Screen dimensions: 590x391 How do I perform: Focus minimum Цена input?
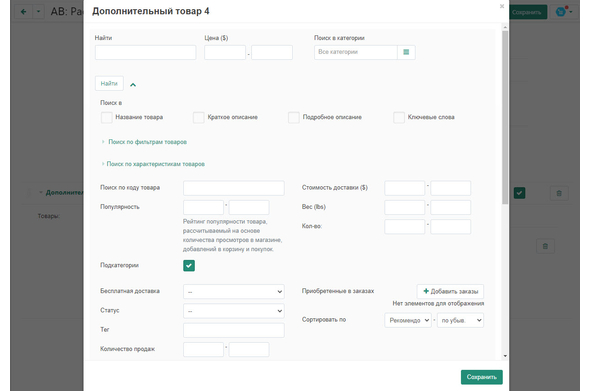coord(225,52)
